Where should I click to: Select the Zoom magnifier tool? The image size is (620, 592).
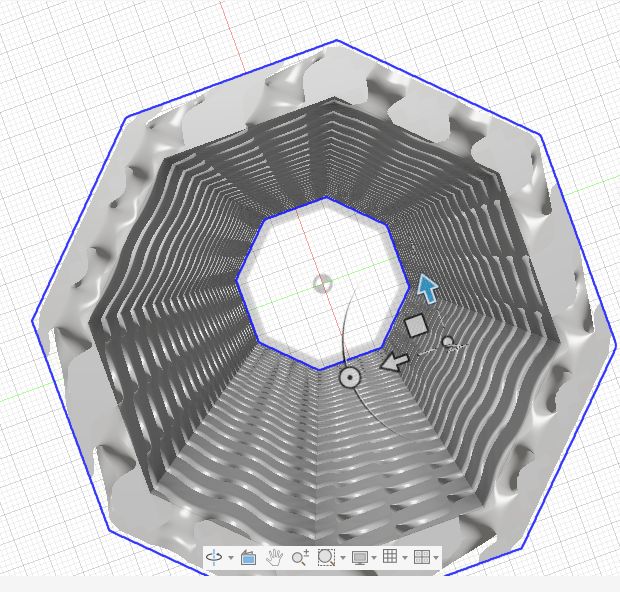pyautogui.click(x=300, y=557)
